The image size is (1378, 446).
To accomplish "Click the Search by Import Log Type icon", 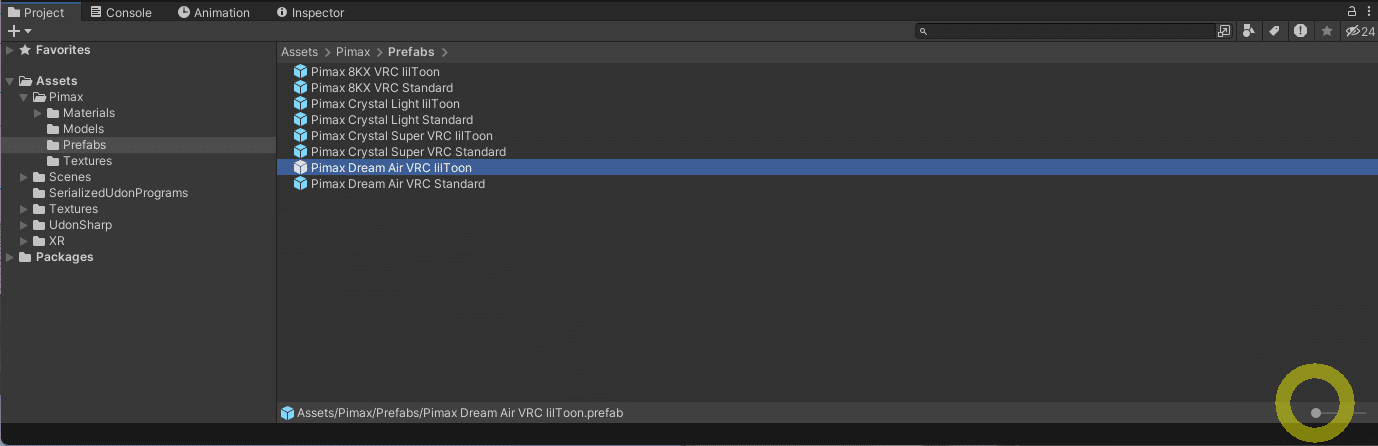I will 1300,31.
